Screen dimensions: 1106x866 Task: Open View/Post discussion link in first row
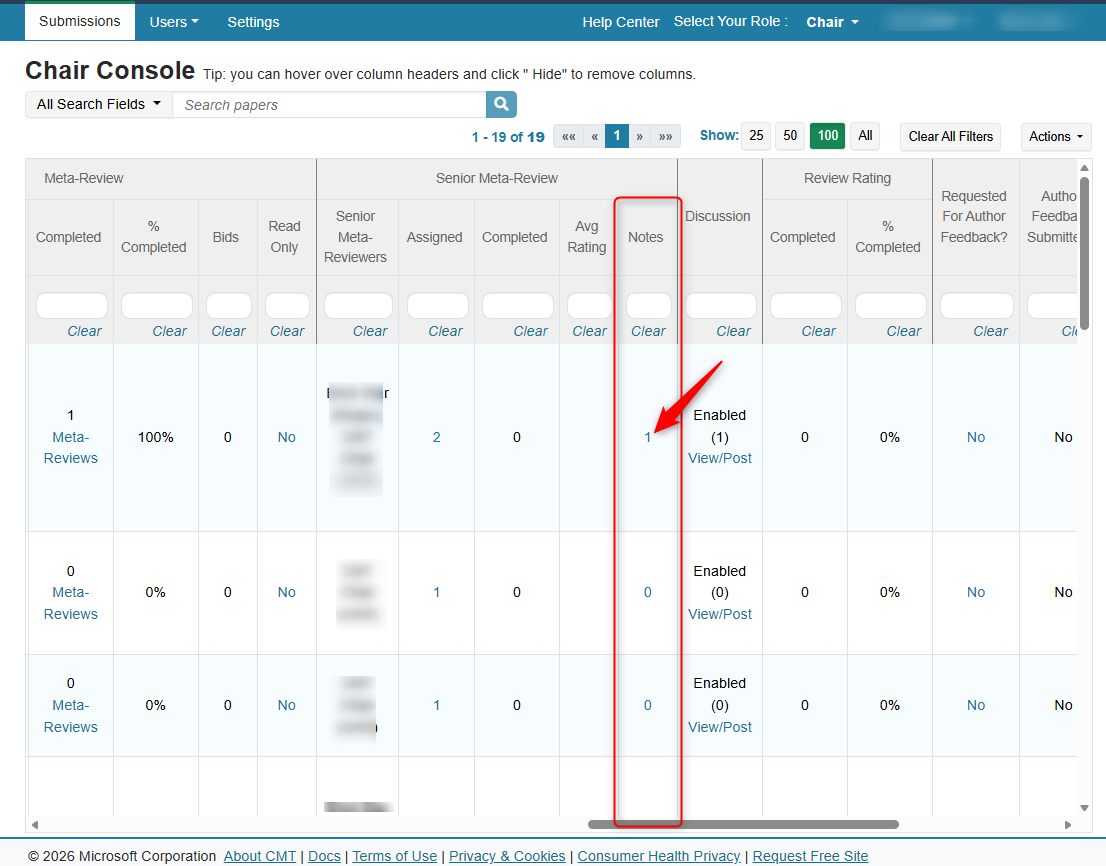[720, 458]
